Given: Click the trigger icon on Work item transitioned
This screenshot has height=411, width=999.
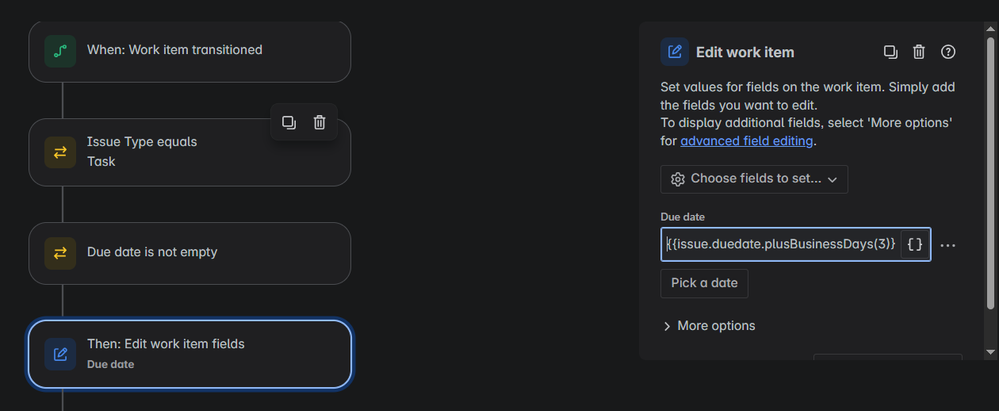Looking at the screenshot, I should (61, 51).
